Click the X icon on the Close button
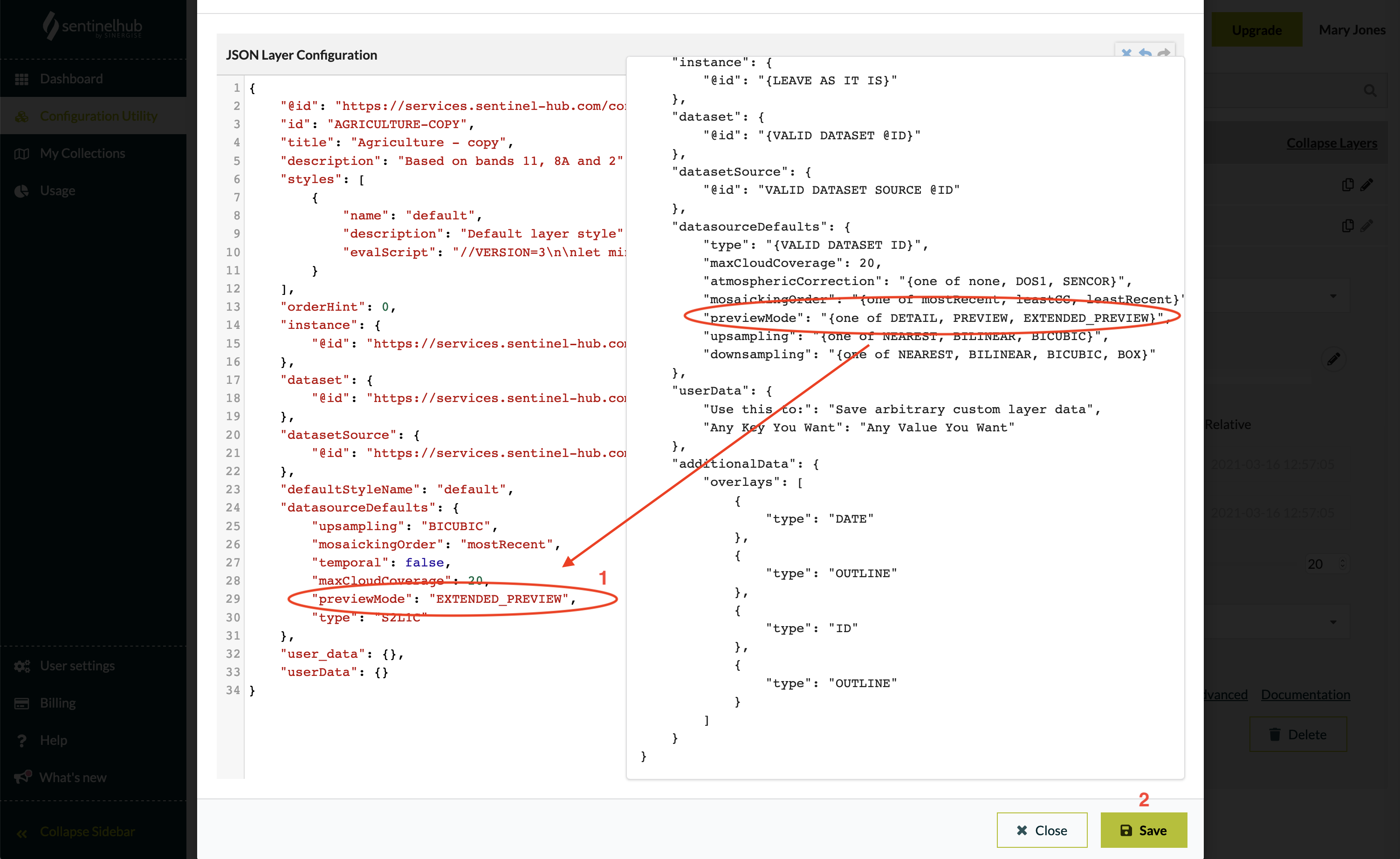1400x859 pixels. [1022, 830]
